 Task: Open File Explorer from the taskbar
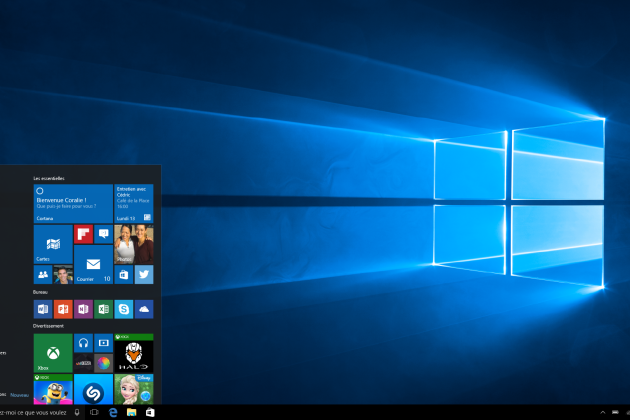pyautogui.click(x=131, y=412)
